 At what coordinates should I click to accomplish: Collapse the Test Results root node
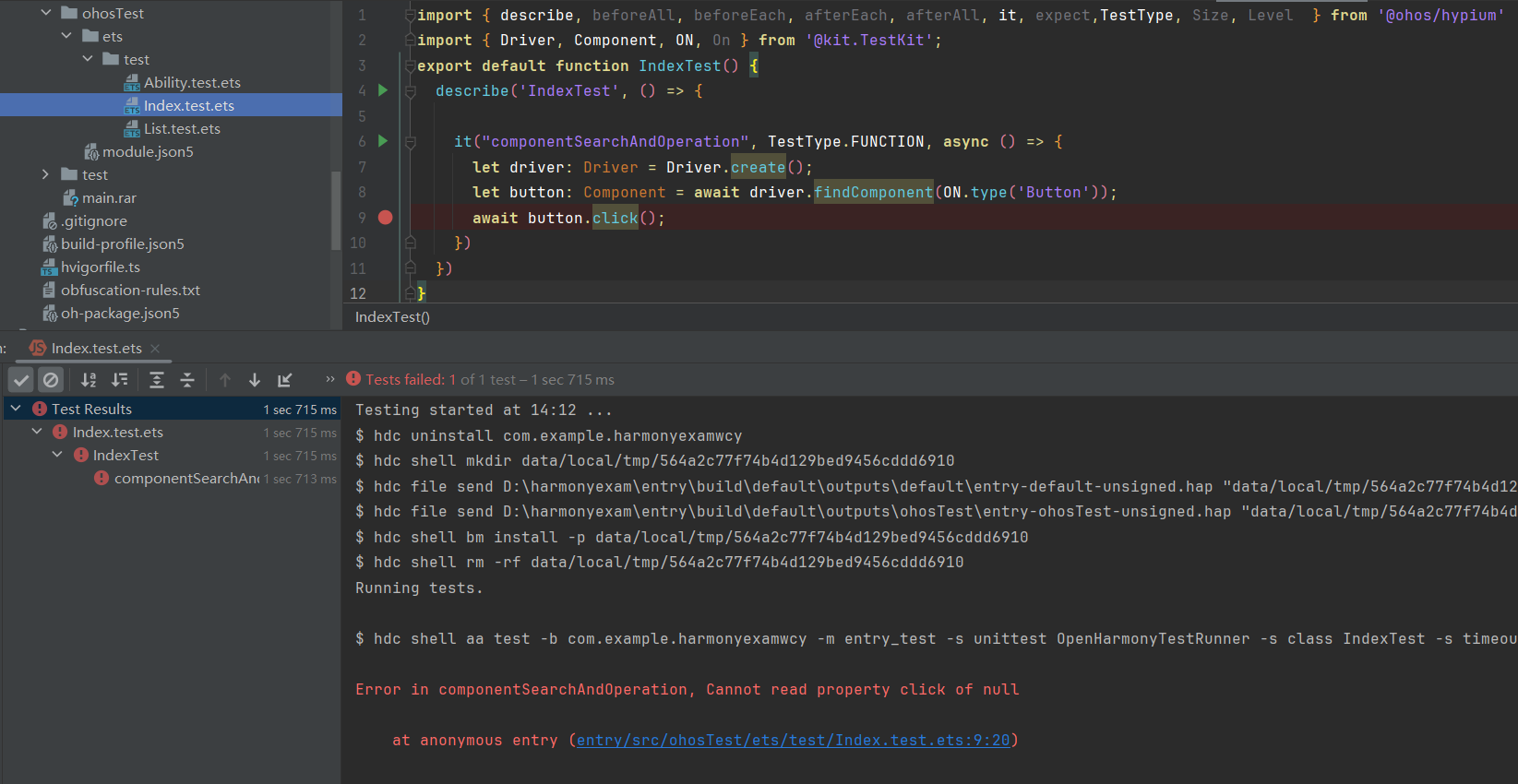(16, 409)
